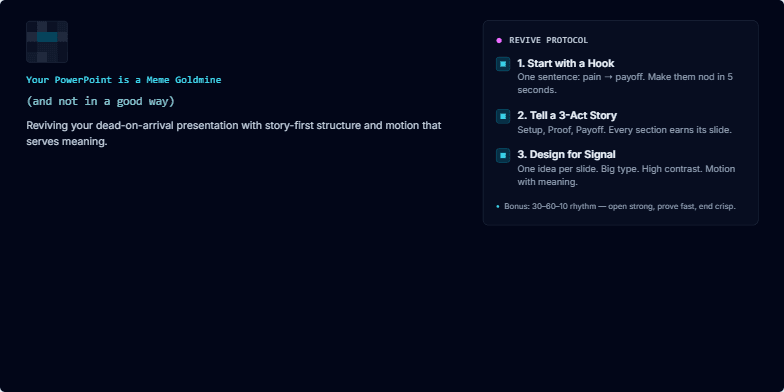Click the icon beside "2. Tell a 3-Act Story"
The height and width of the screenshot is (392, 784).
click(503, 116)
